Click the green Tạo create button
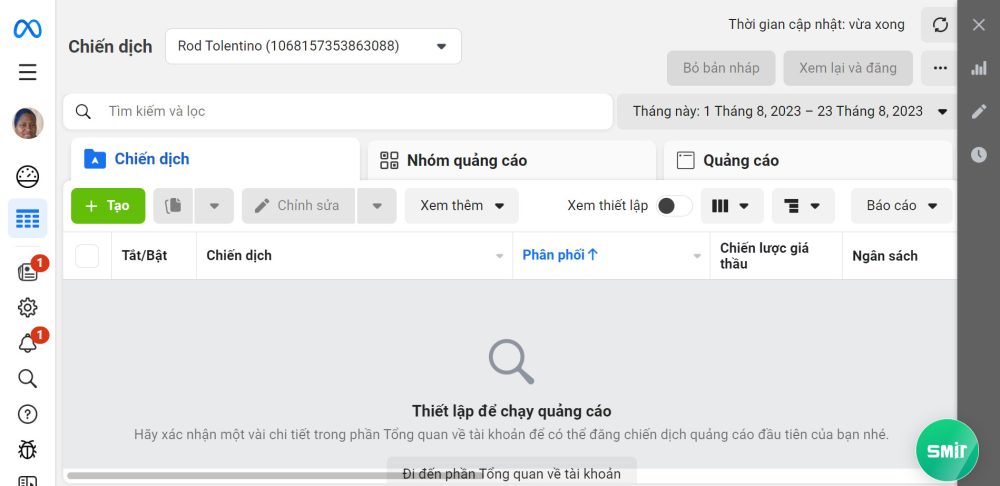This screenshot has height=486, width=1000. click(108, 205)
